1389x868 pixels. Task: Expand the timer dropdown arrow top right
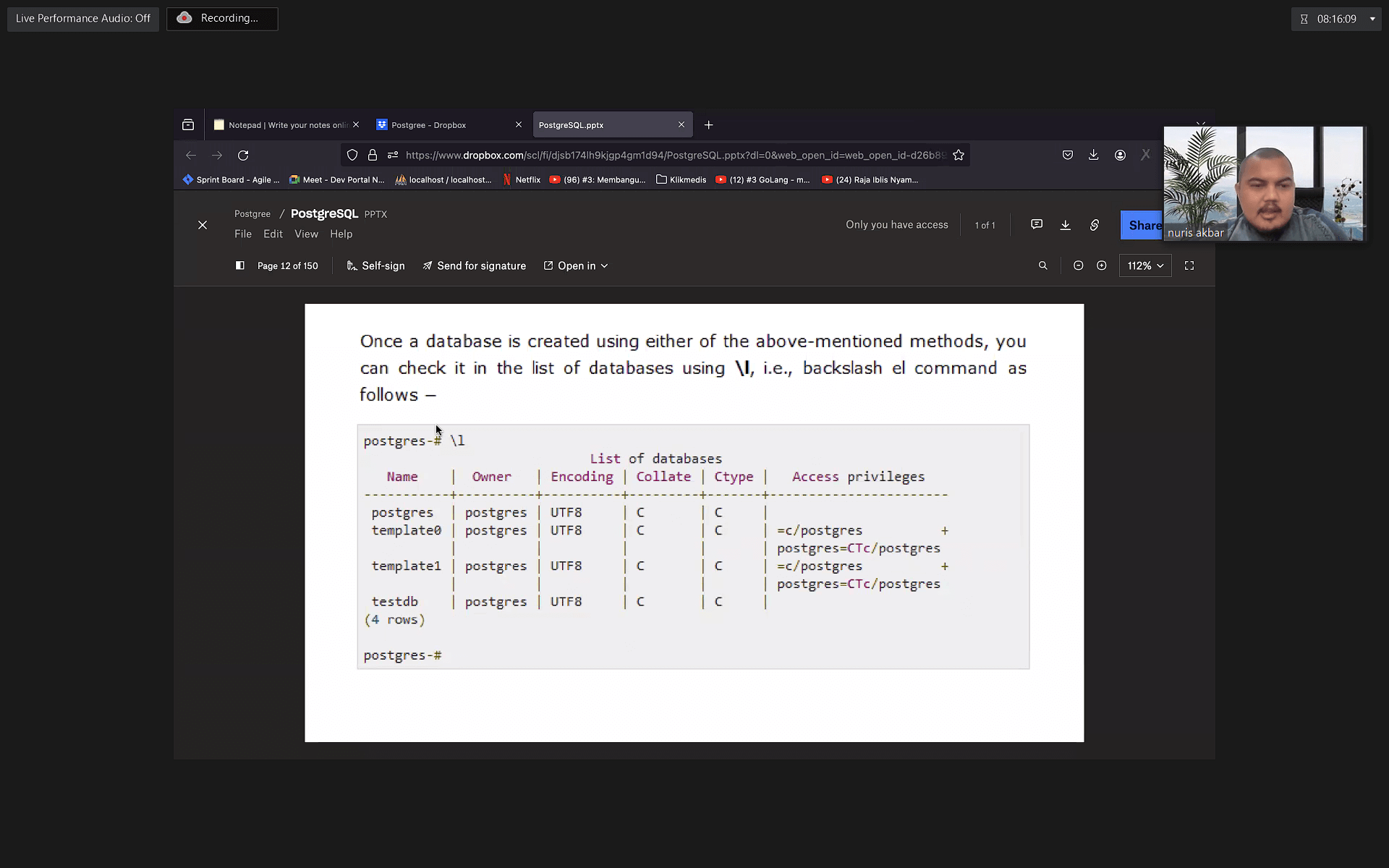point(1372,19)
